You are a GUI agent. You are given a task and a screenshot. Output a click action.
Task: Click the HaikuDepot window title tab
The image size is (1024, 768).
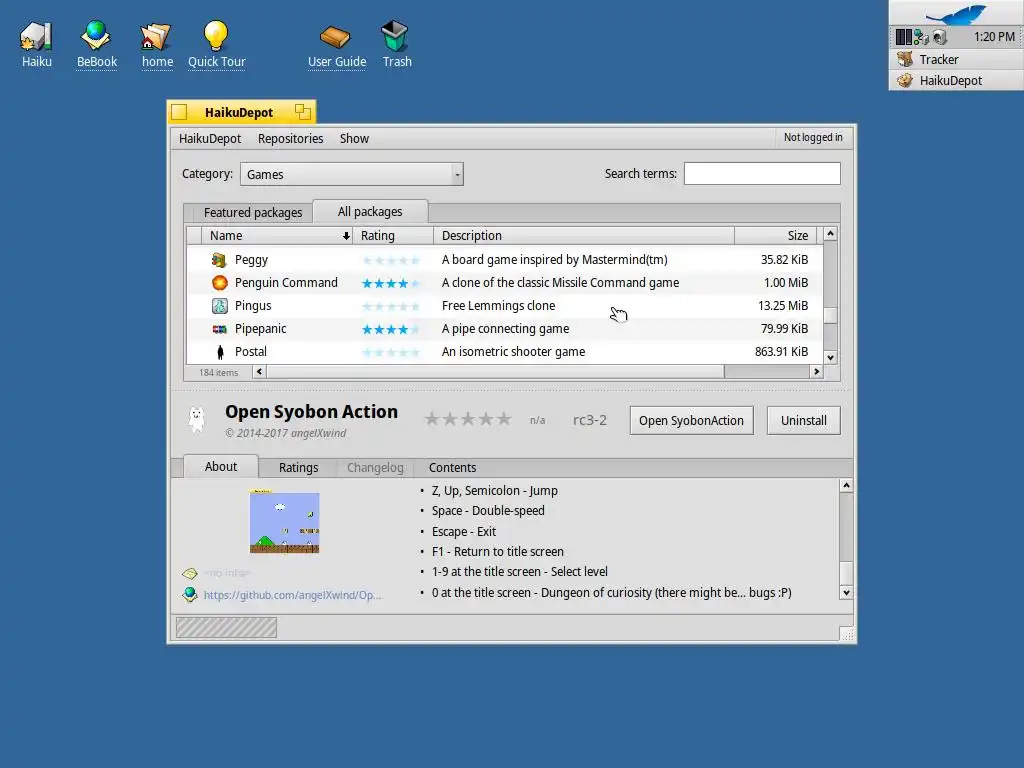point(239,112)
